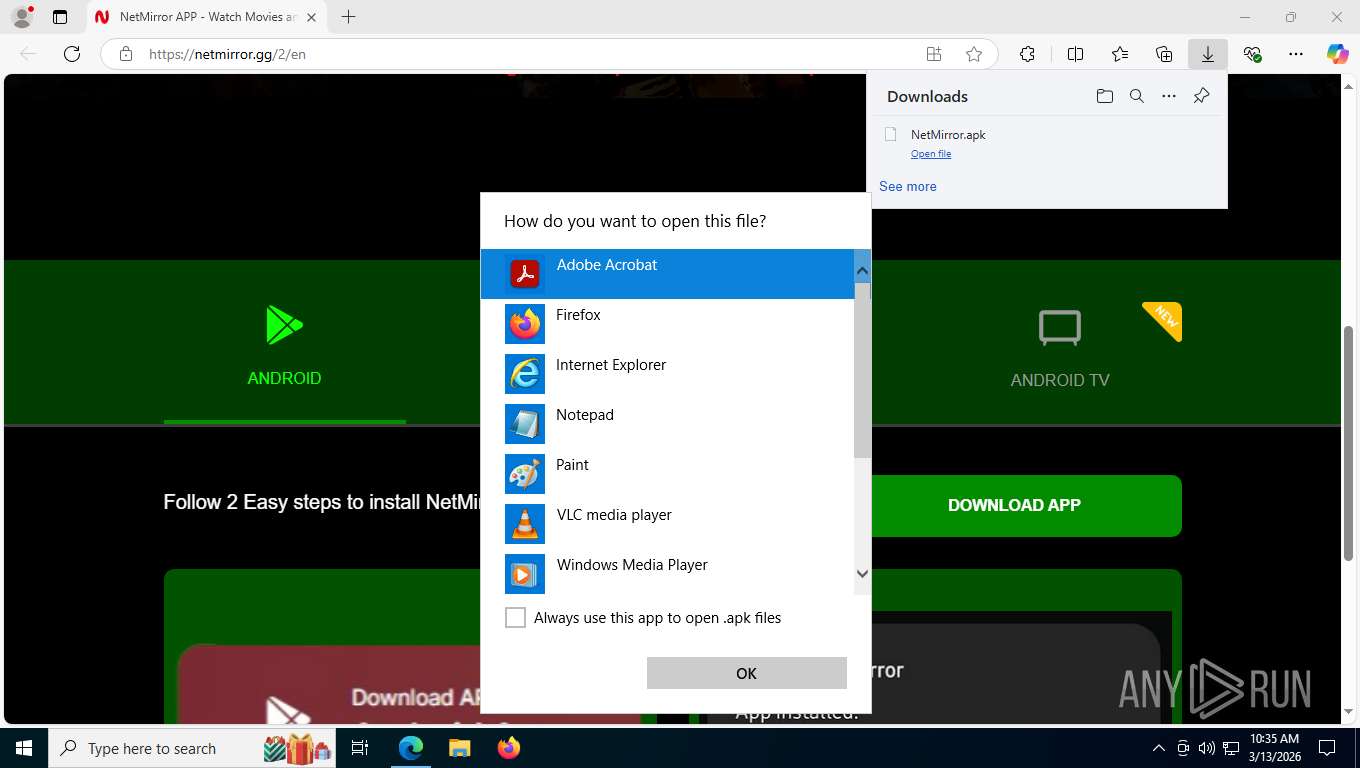Viewport: 1360px width, 768px height.
Task: Open Edge tab actions menu icon
Action: (x=60, y=17)
